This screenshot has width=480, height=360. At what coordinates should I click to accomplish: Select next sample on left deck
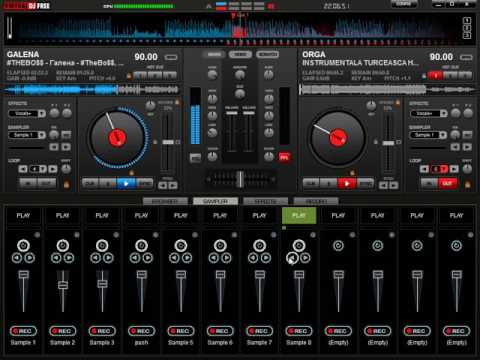click(x=66, y=147)
